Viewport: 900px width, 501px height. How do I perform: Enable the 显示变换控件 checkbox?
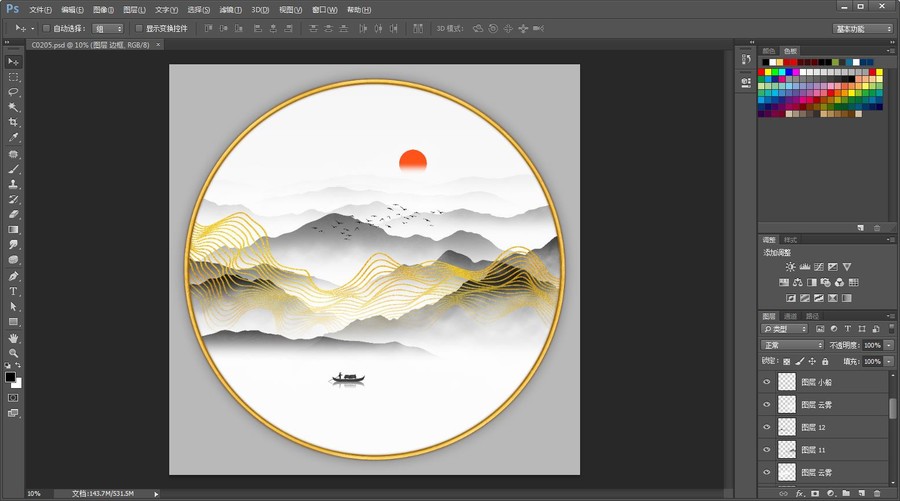(x=138, y=28)
